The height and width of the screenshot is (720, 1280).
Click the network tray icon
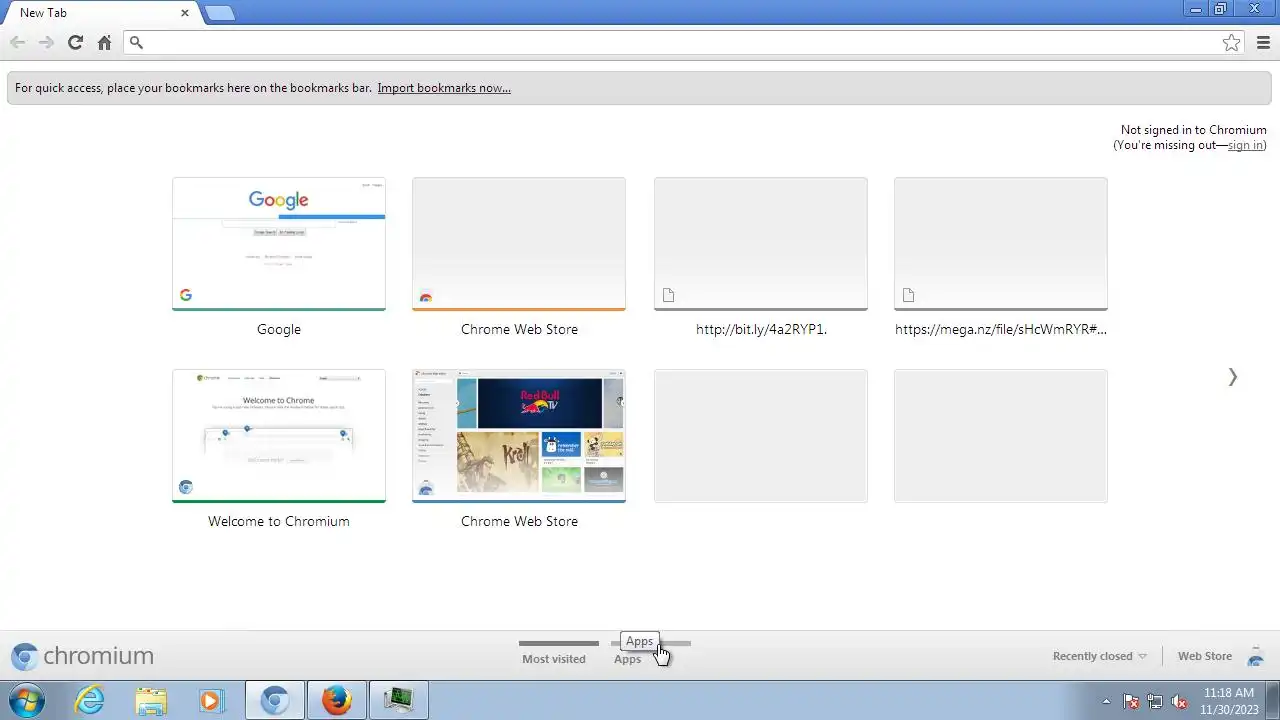[1155, 701]
